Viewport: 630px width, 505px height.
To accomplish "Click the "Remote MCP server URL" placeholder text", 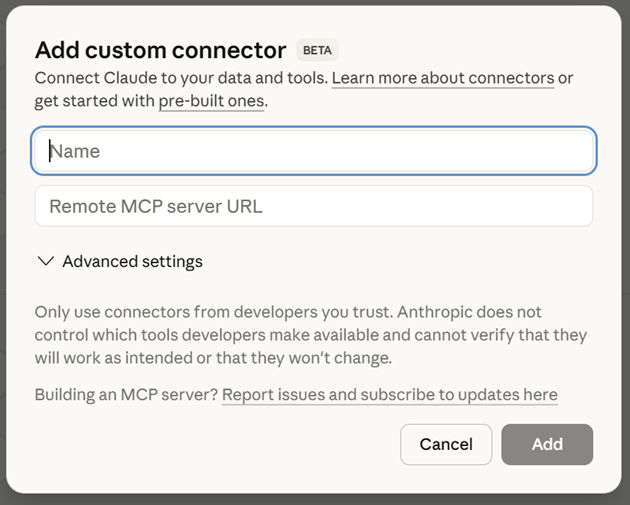I will [156, 206].
